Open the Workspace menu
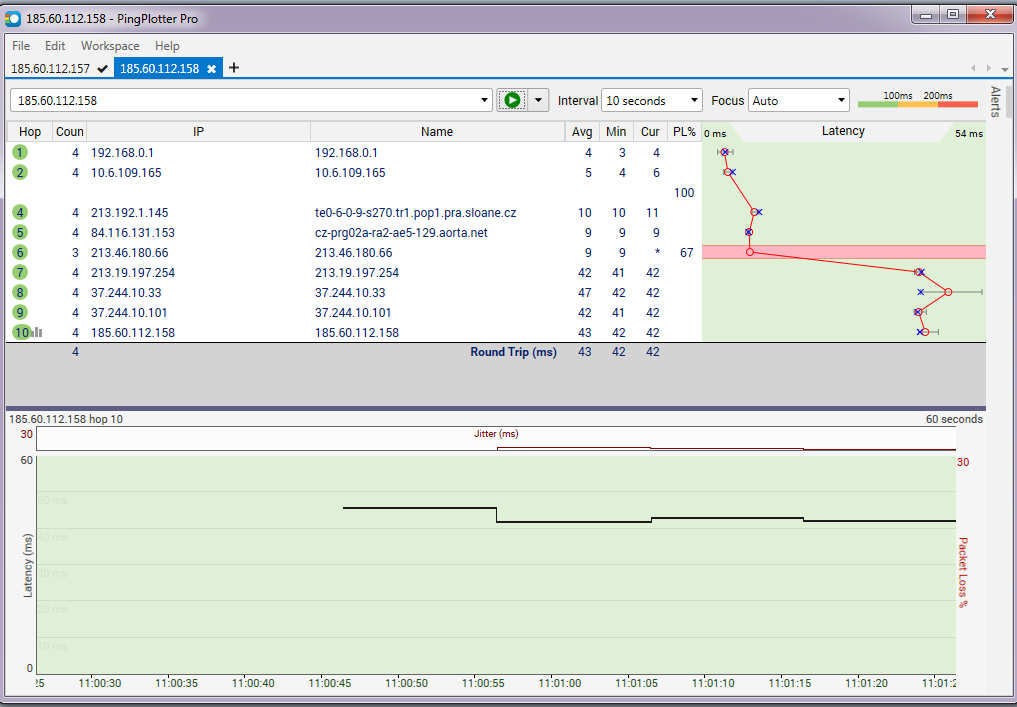1017x707 pixels. coord(110,46)
